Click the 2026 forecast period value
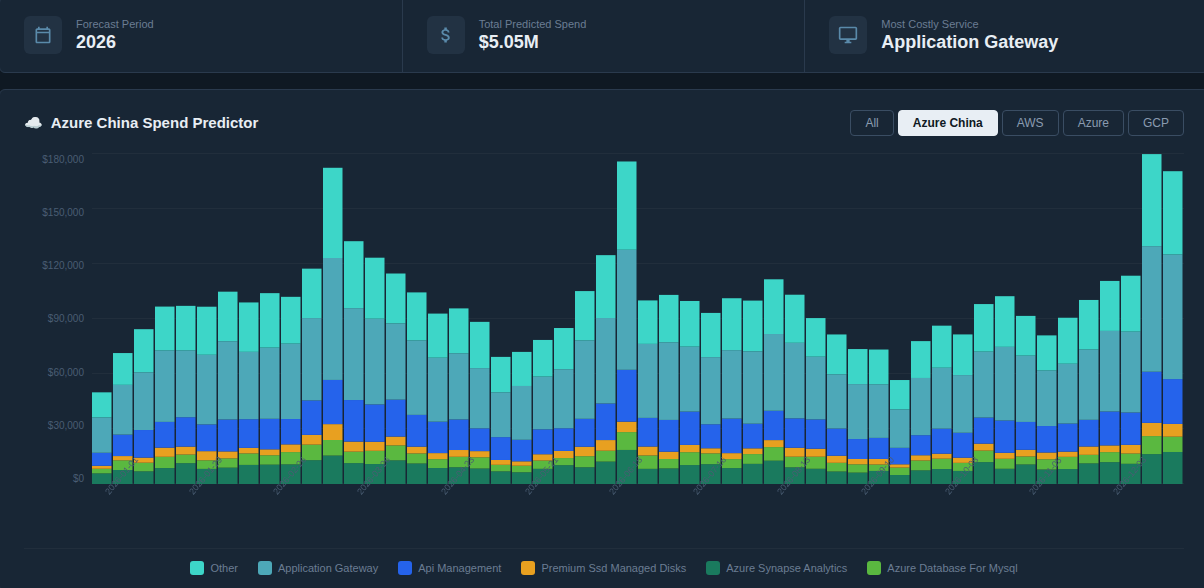 click(x=96, y=42)
